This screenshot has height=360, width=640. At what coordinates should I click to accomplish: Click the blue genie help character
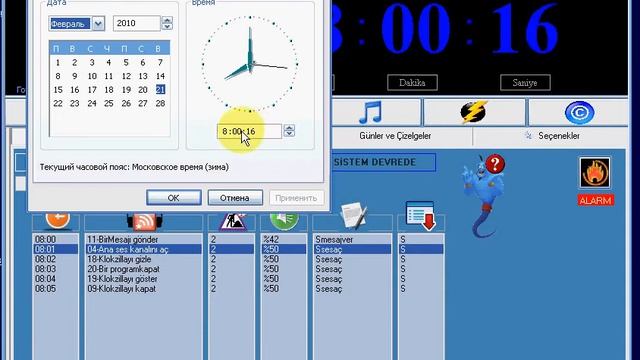click(483, 199)
